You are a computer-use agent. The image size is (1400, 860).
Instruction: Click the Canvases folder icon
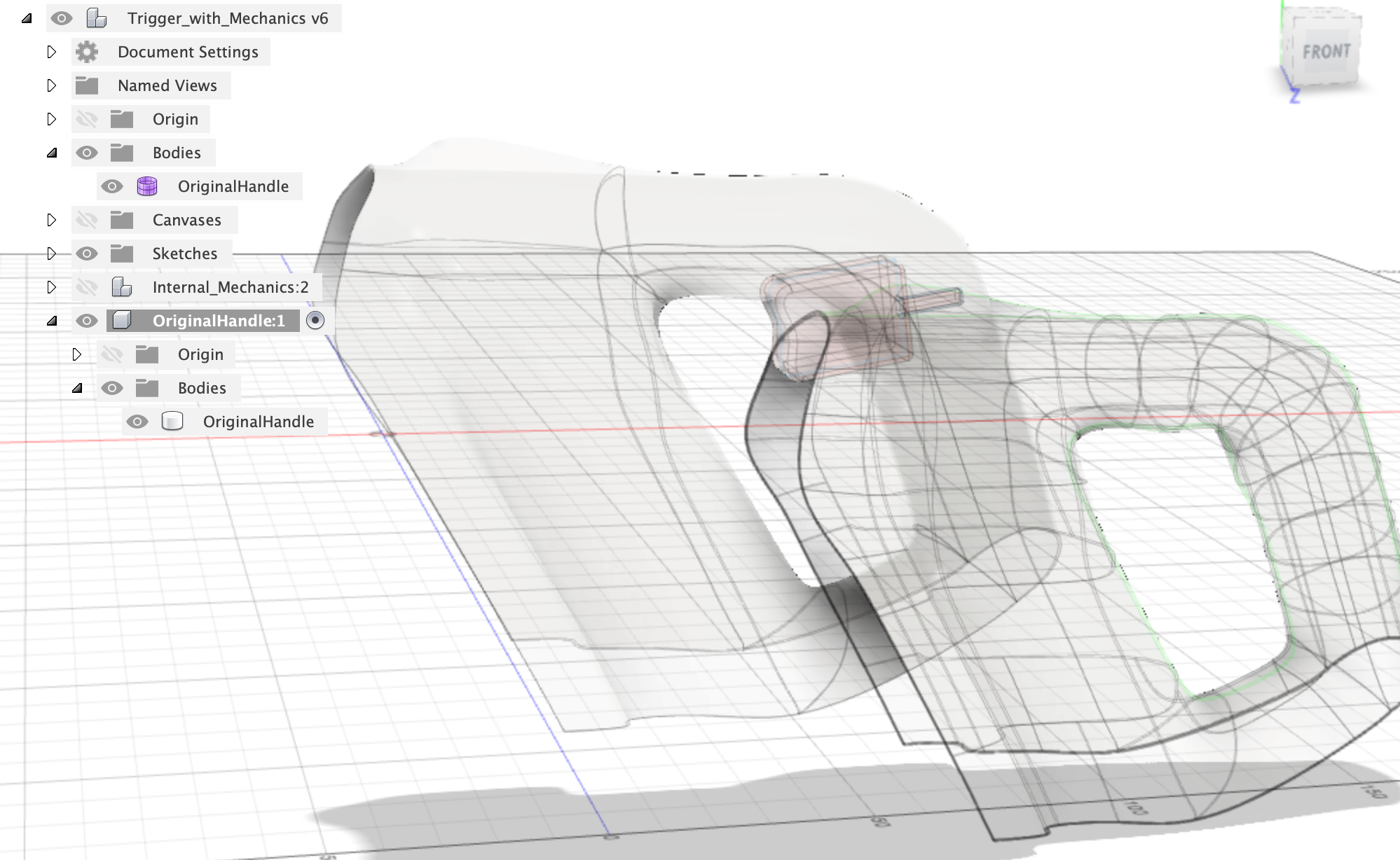click(x=122, y=220)
